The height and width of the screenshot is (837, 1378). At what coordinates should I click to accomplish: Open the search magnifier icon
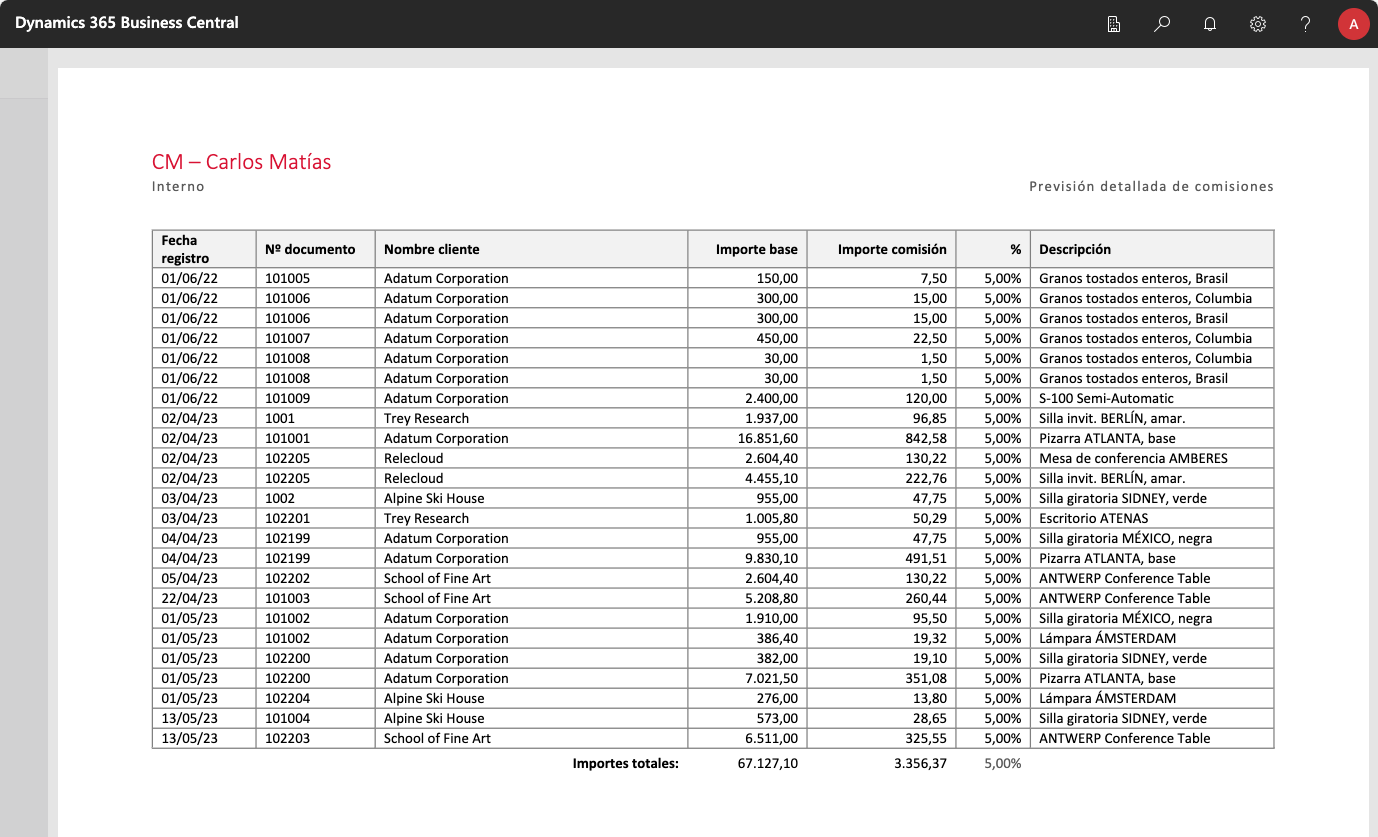click(1161, 24)
